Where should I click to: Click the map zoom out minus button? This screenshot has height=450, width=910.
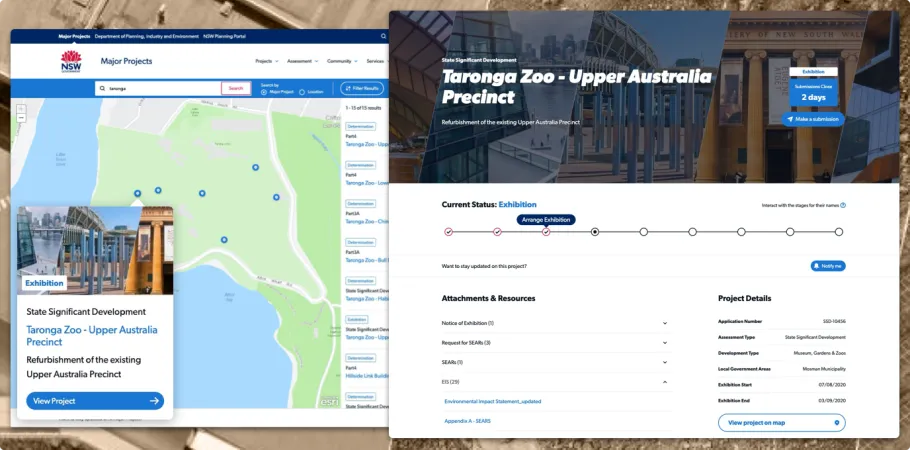pos(21,118)
